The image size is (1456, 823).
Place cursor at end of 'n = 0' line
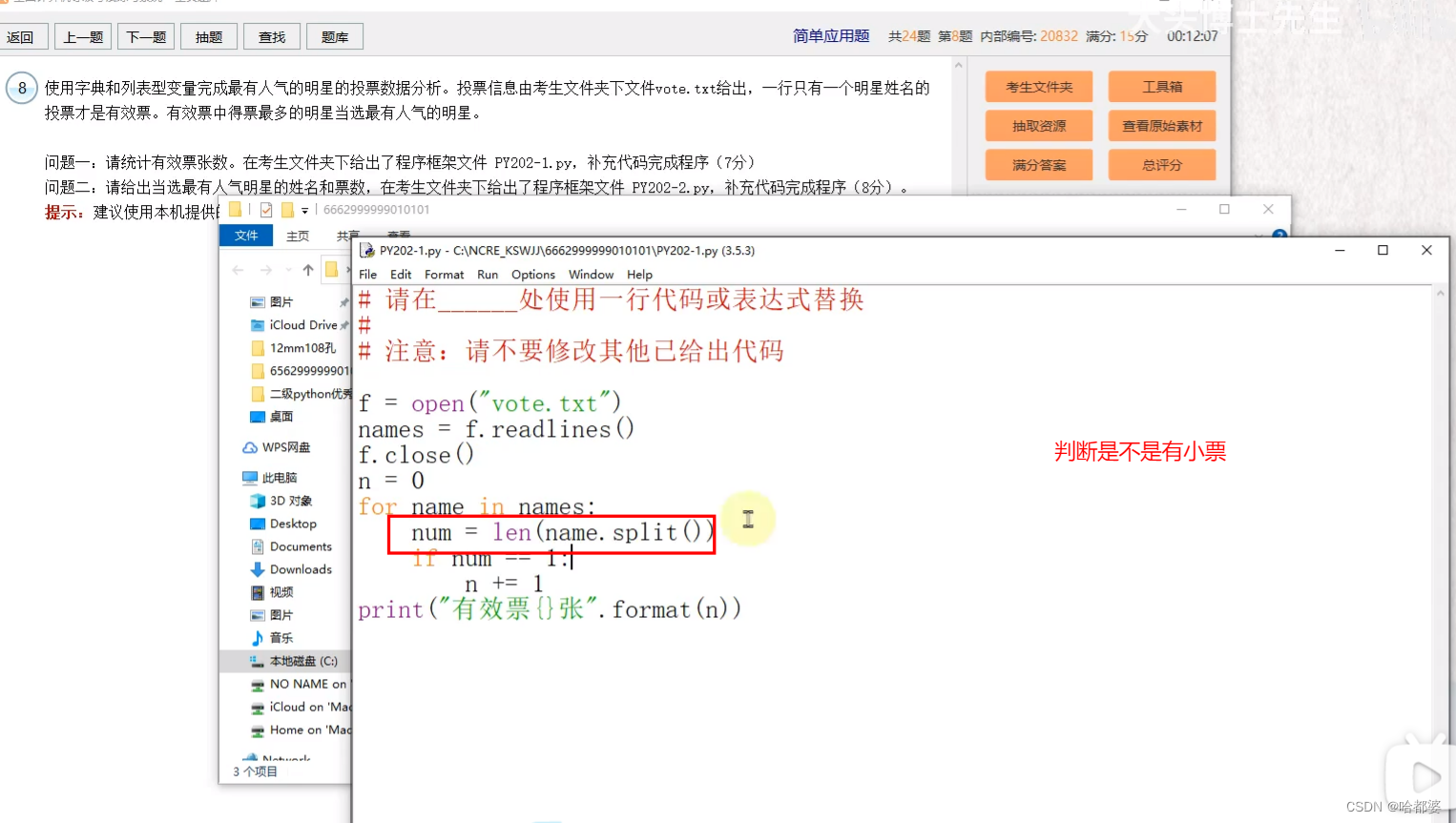pos(426,481)
